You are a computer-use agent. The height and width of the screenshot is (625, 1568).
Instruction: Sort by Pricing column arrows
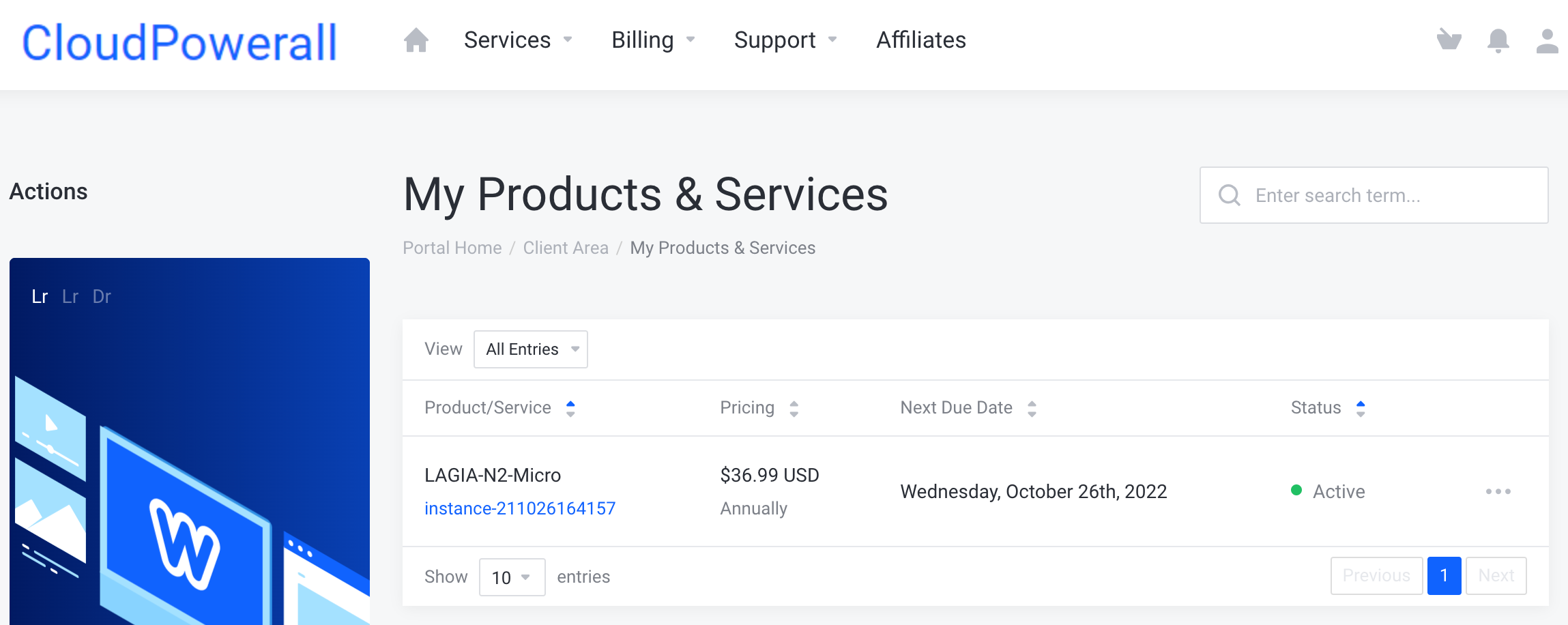click(x=794, y=408)
